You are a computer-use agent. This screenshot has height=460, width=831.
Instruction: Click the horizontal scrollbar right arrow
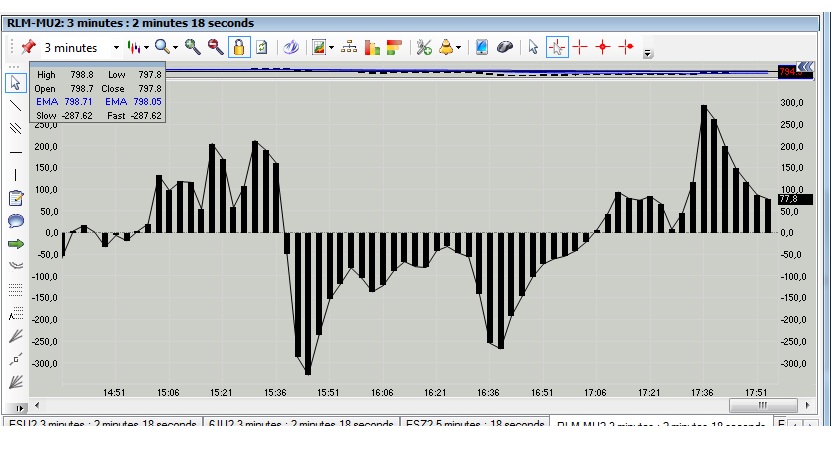click(x=807, y=405)
